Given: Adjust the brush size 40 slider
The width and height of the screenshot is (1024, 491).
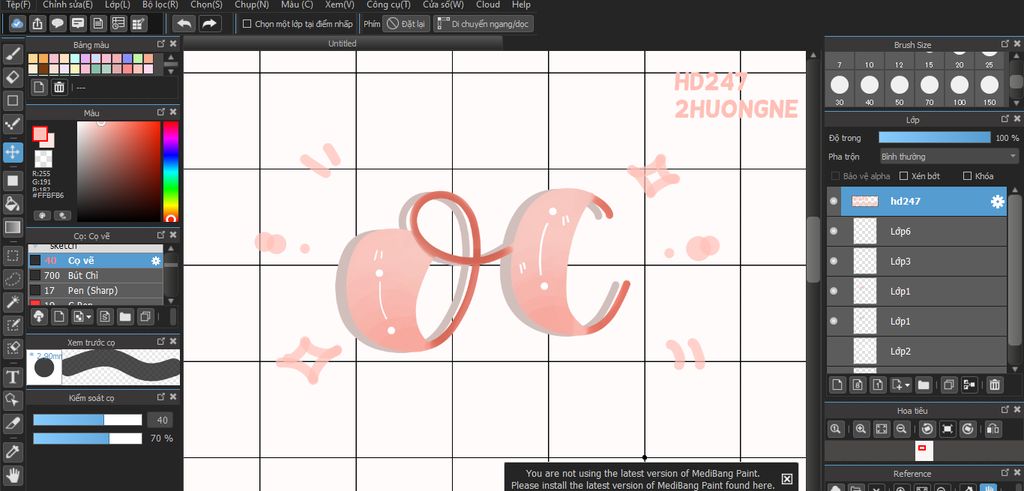Looking at the screenshot, I should point(88,420).
